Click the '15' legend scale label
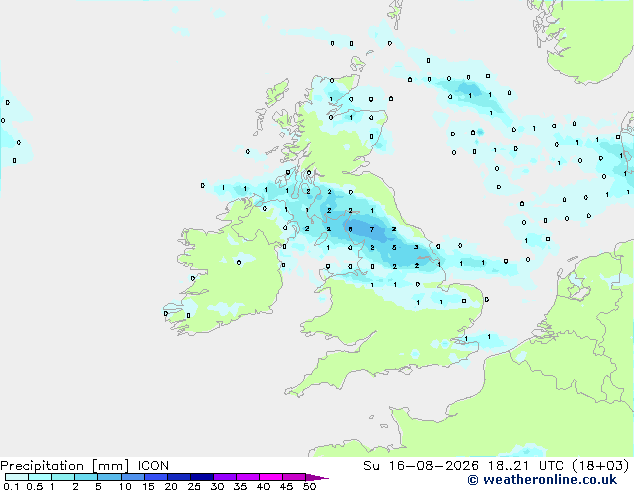The width and height of the screenshot is (634, 490). (x=148, y=486)
